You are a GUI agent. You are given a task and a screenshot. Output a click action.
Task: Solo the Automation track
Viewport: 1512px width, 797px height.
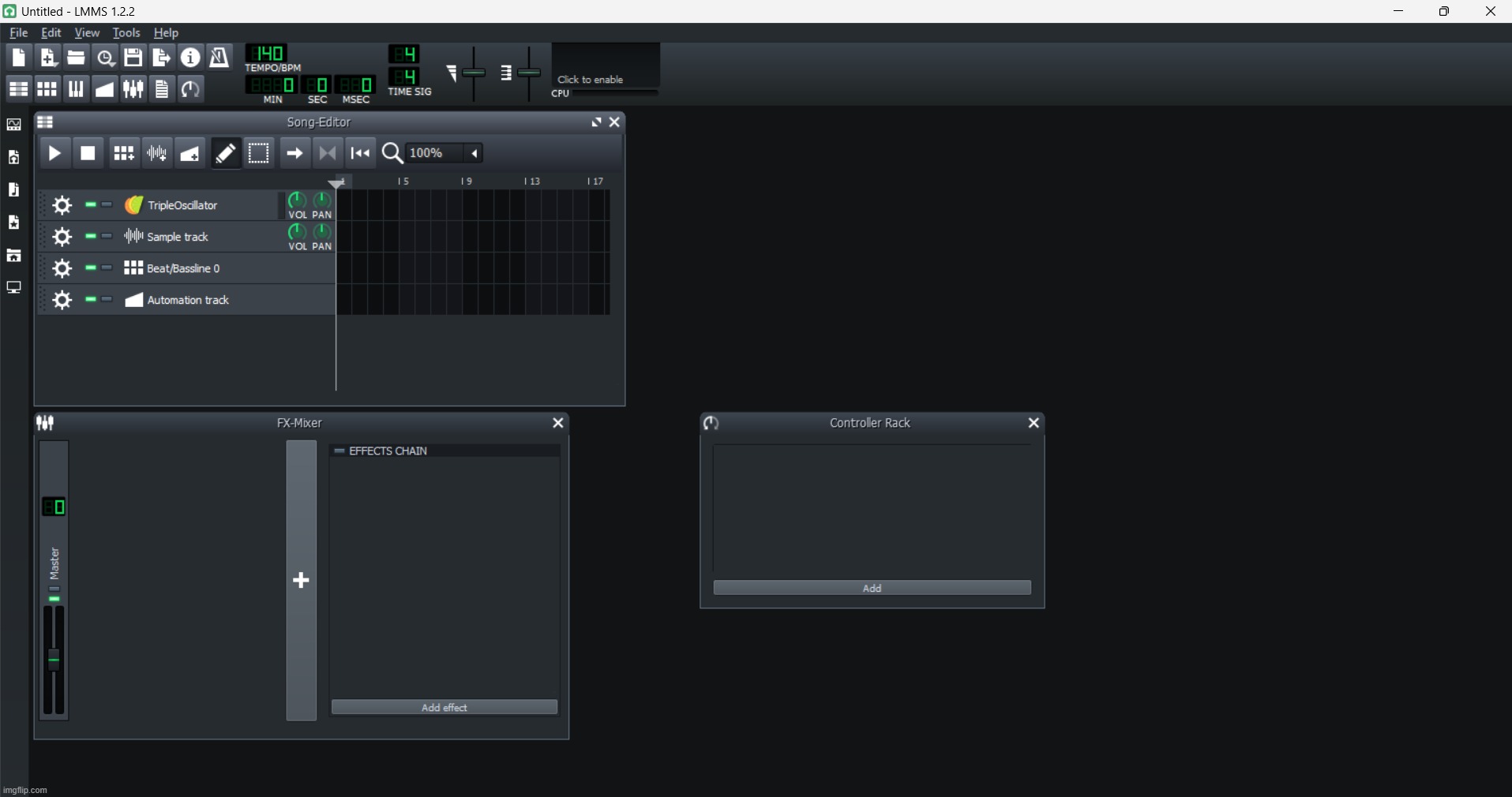coord(107,300)
